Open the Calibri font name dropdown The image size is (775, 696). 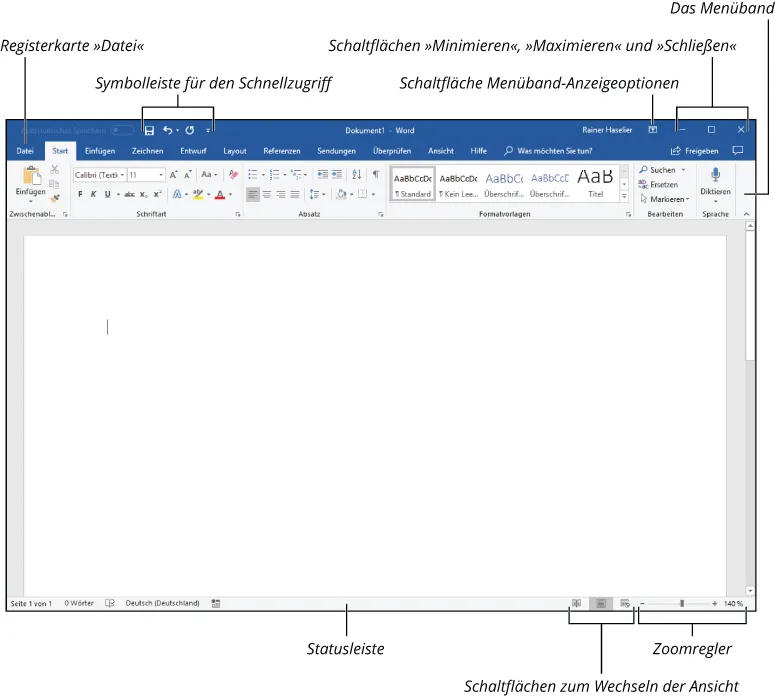coord(99,174)
